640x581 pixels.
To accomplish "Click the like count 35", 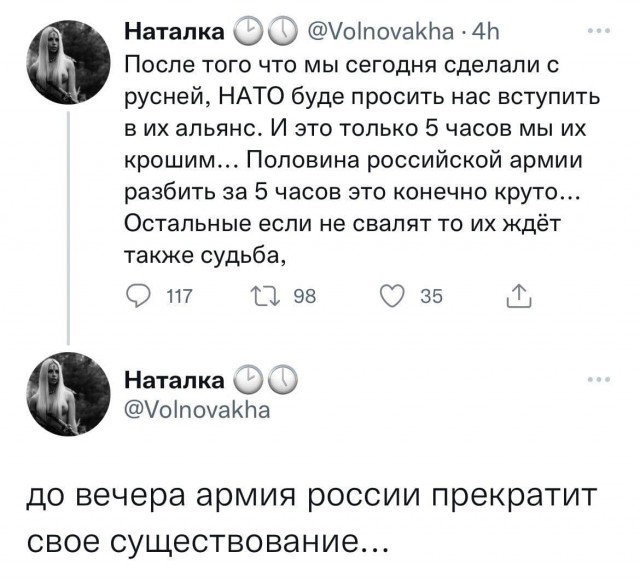I will (430, 295).
